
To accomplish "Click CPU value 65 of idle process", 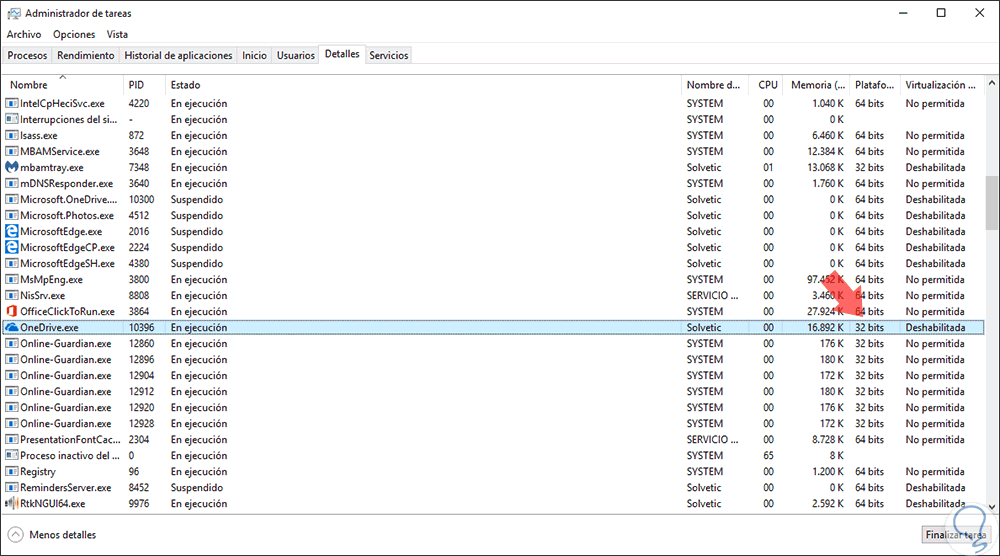I will click(x=768, y=455).
